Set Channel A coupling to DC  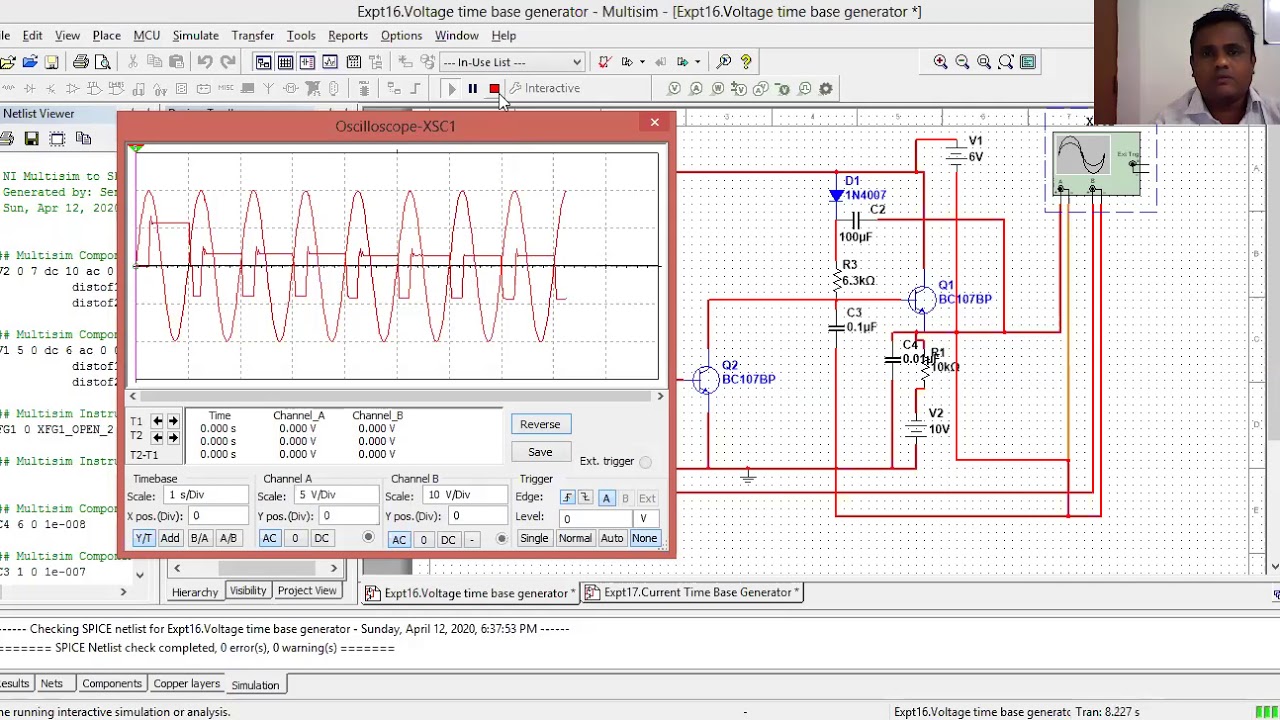click(321, 538)
